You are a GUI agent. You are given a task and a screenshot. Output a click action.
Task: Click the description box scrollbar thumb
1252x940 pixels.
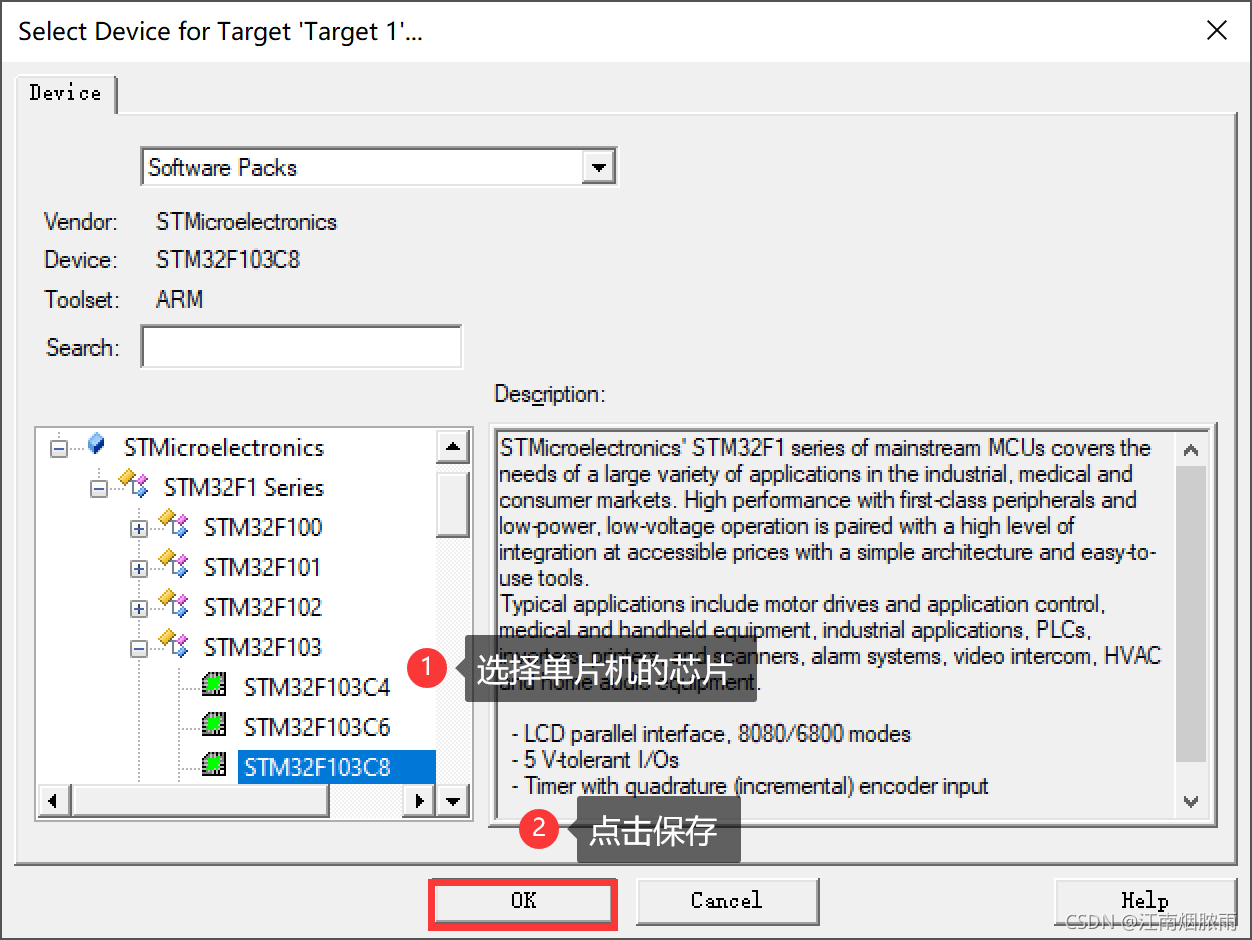point(1191,614)
